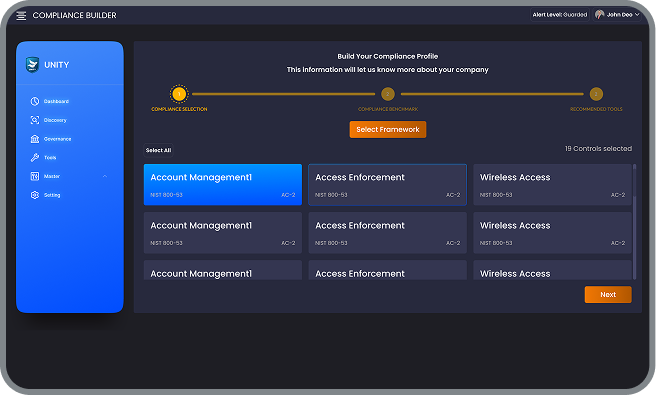
Task: Click the COMPLIANCE SELECTION step label
Action: coord(179,109)
